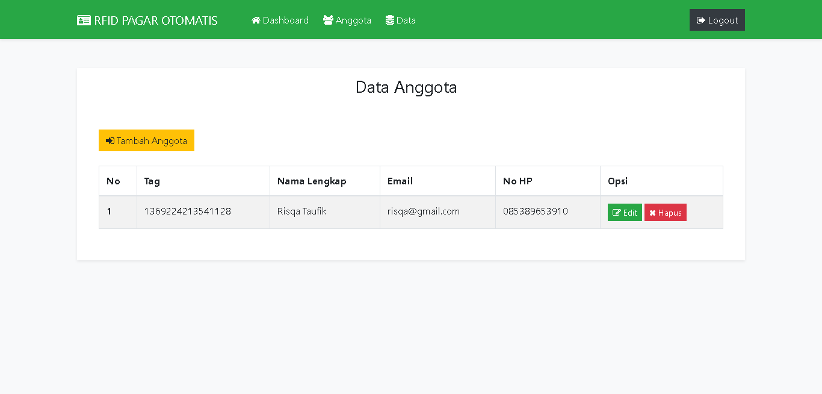The height and width of the screenshot is (394, 822).
Task: Click the name Risqa Taufik
Action: click(x=302, y=212)
